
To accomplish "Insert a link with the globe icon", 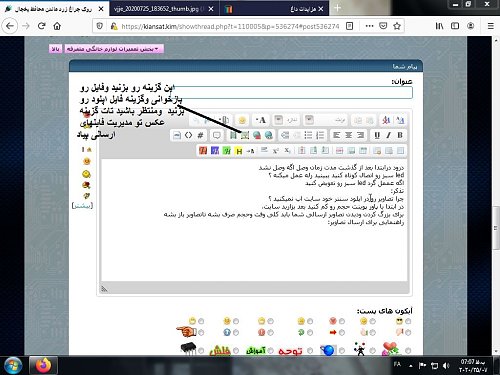I will click(x=268, y=135).
